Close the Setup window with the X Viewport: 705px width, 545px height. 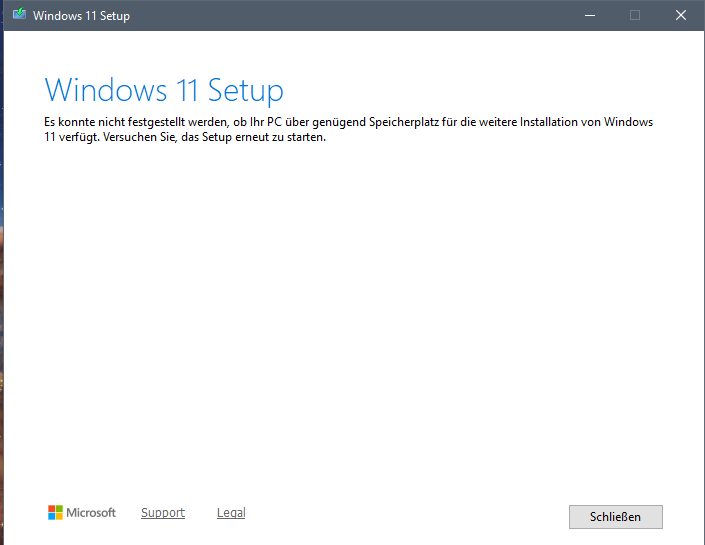[681, 15]
